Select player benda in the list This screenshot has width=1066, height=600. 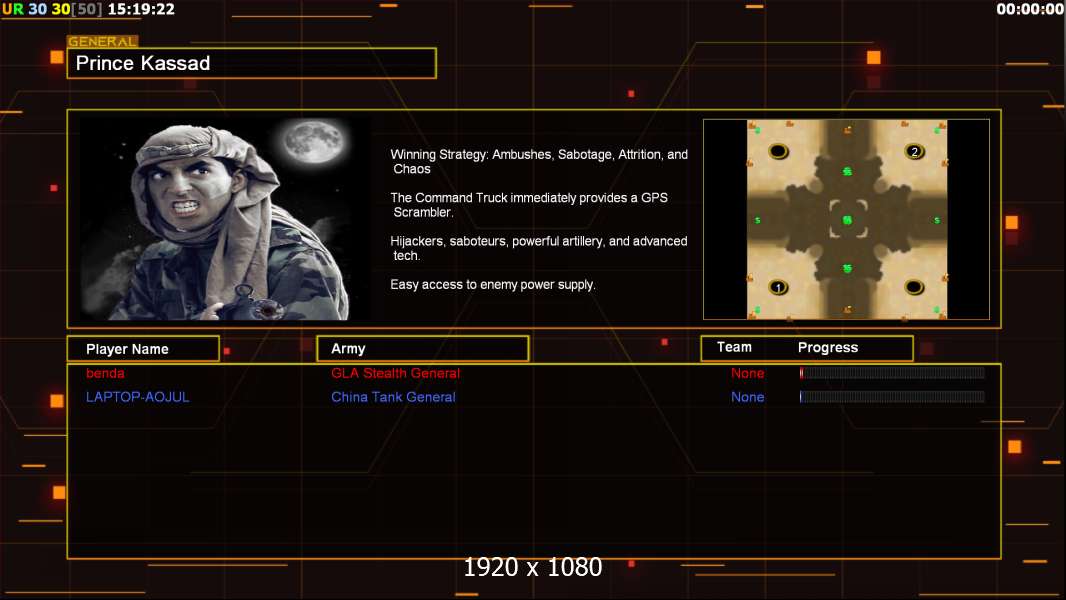pyautogui.click(x=105, y=373)
